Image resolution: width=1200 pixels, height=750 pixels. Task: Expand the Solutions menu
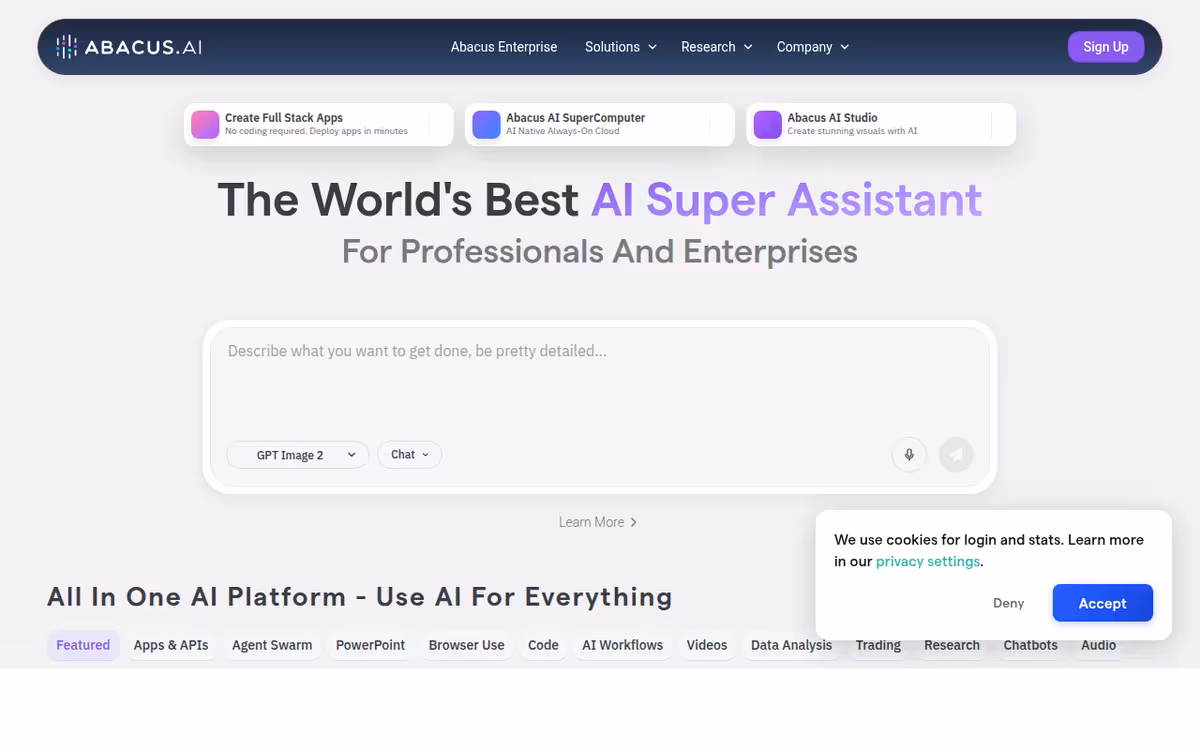[621, 47]
